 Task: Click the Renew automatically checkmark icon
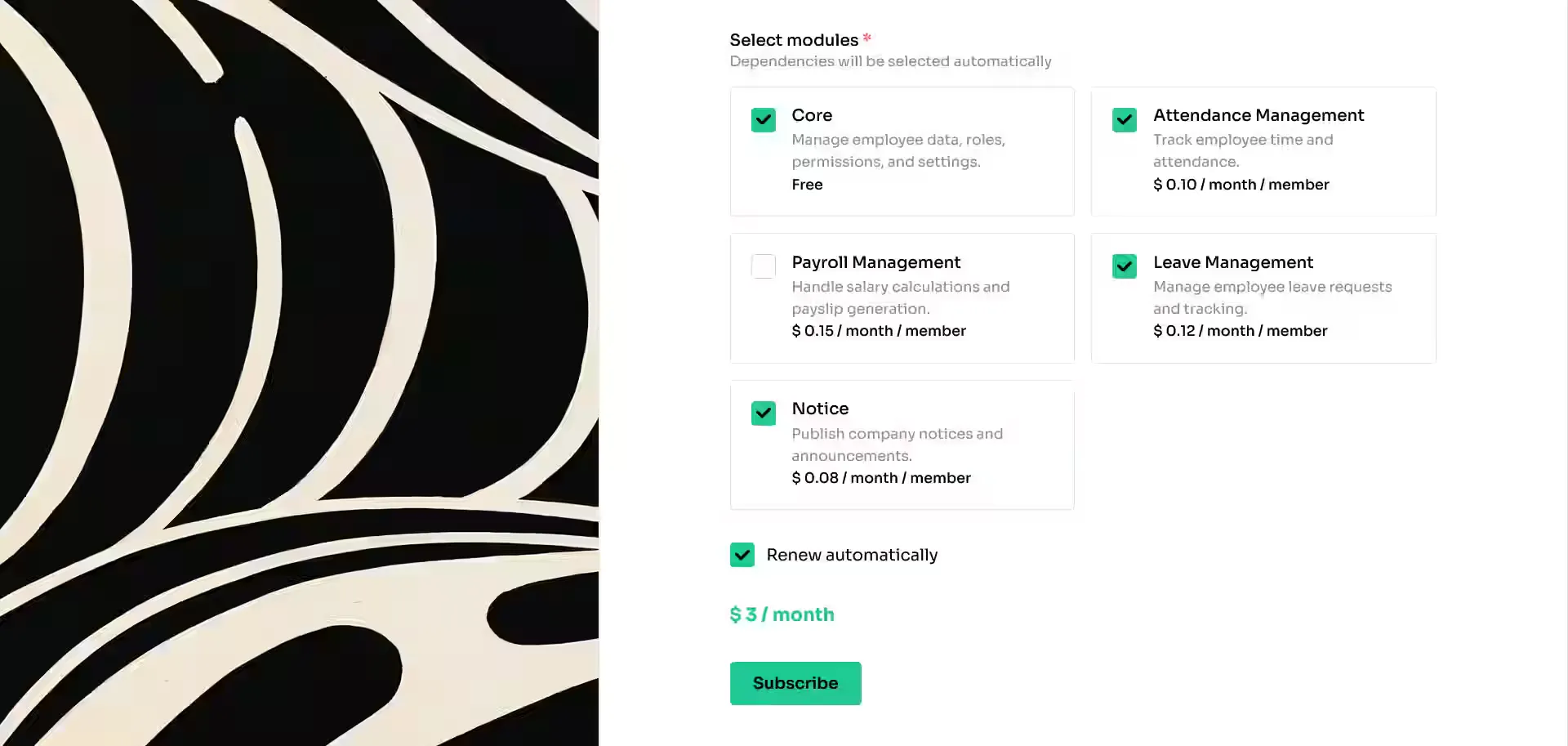coord(742,555)
